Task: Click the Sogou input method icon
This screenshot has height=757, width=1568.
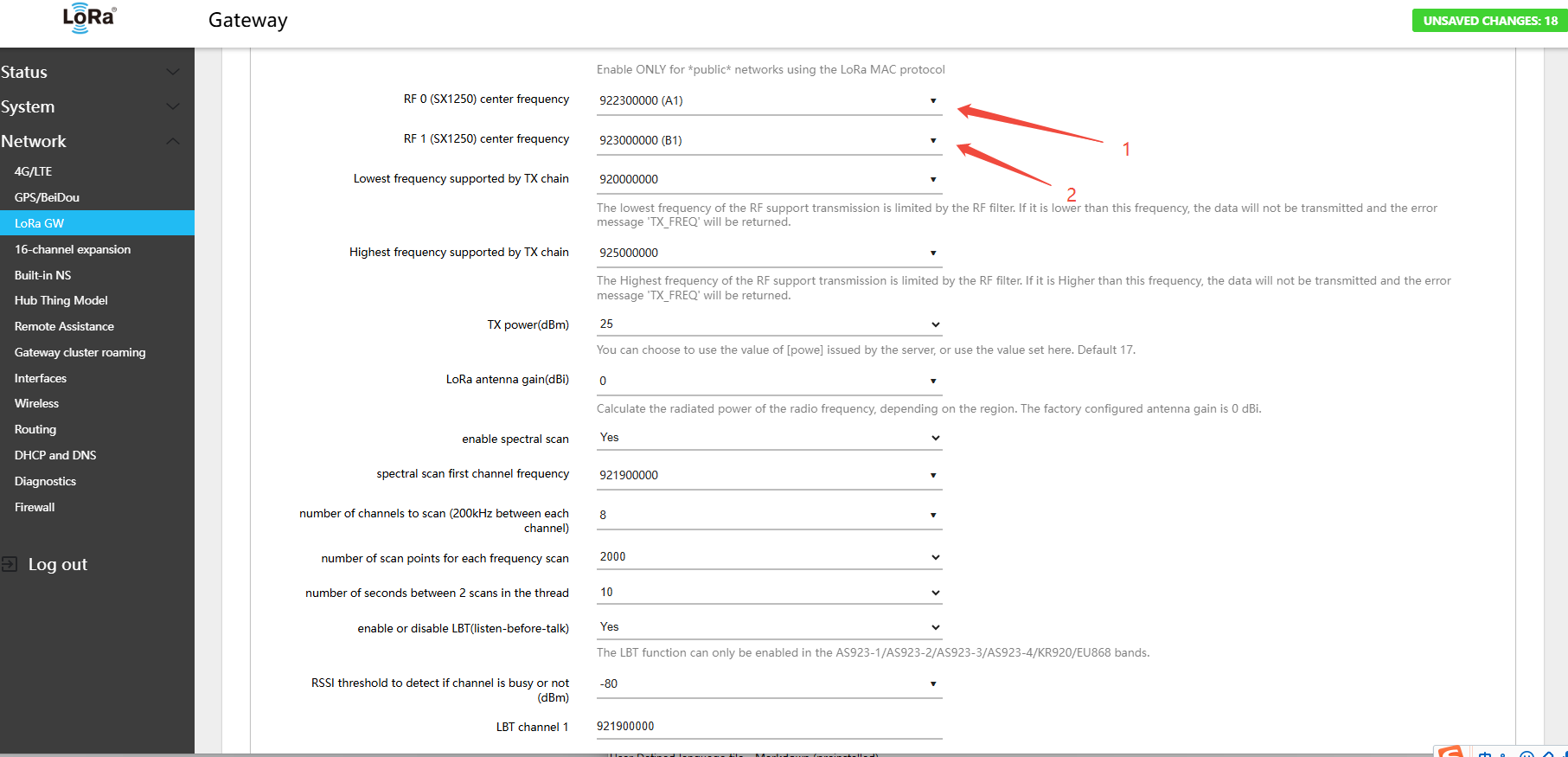Action: 1450,751
